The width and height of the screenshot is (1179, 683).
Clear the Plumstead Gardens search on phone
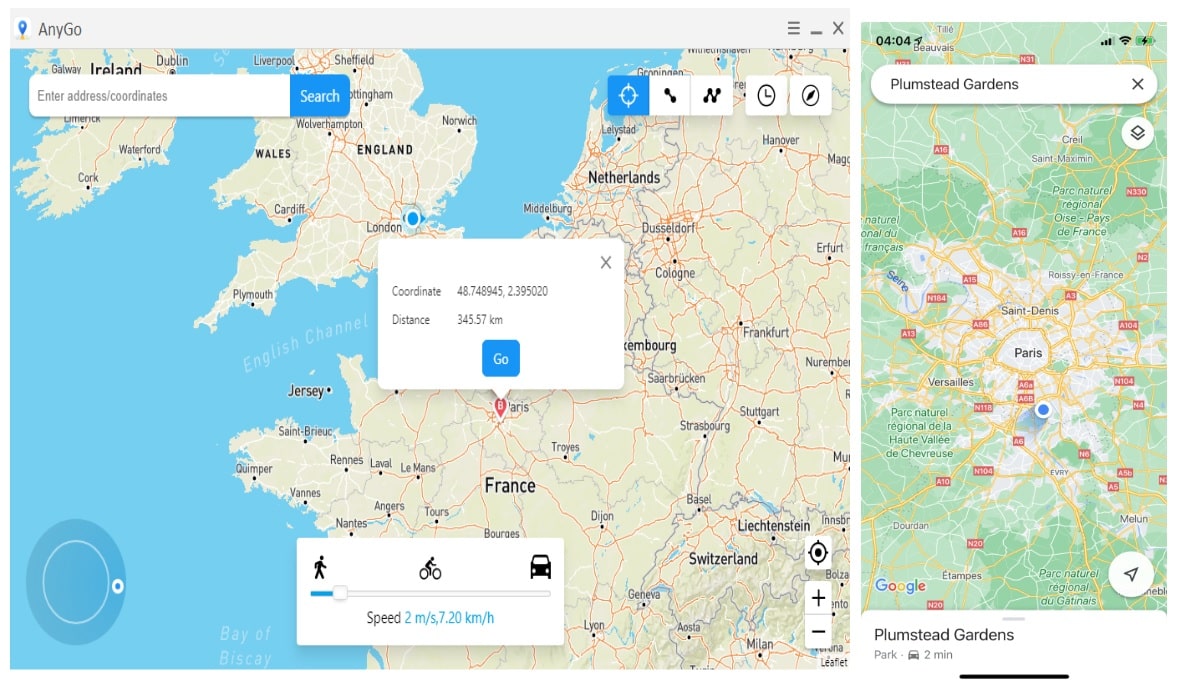tap(1137, 84)
